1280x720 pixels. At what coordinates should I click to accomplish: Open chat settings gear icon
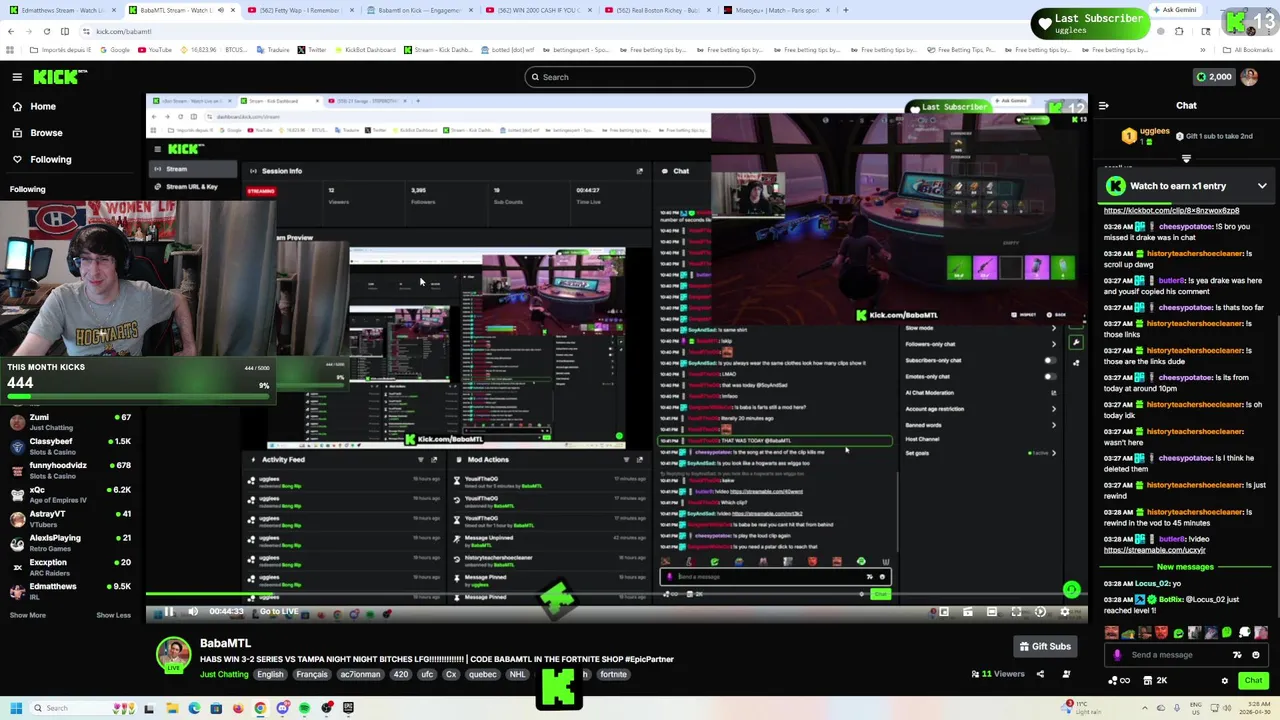pyautogui.click(x=1224, y=681)
